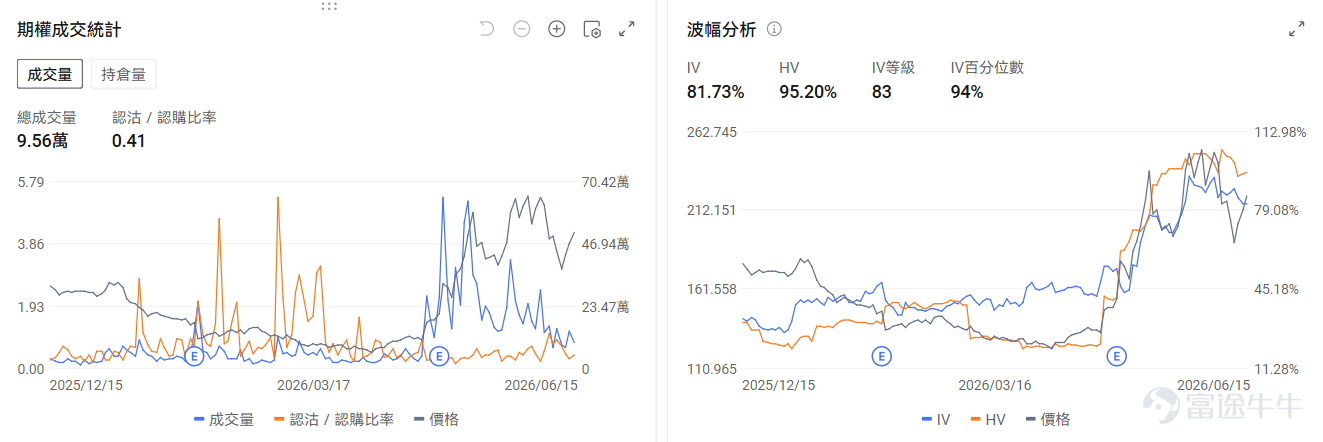Screen dimensions: 1323x442
Task: Click the 1.93 ratio axis label
Action: (31, 307)
